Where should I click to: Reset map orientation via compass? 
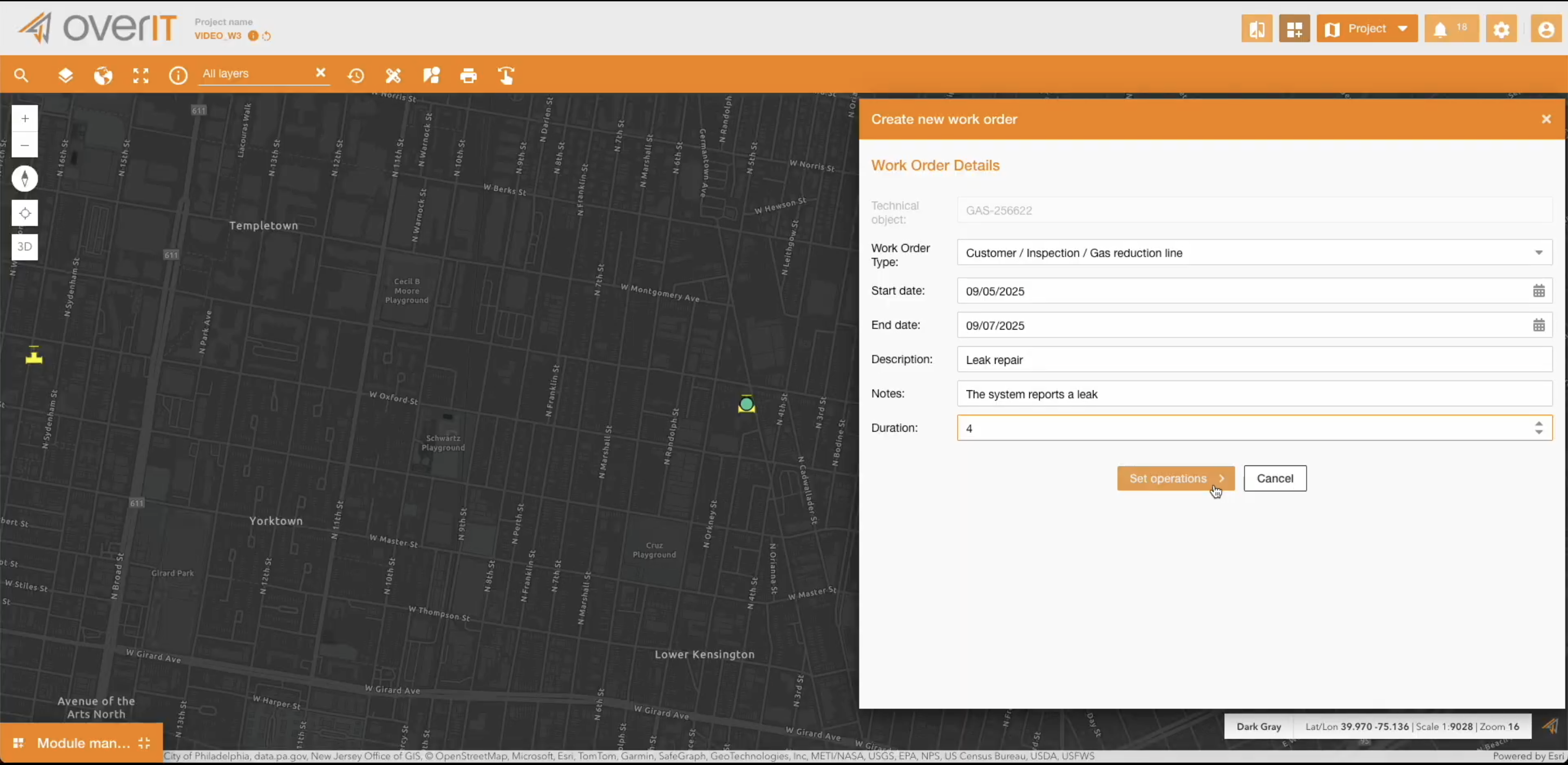coord(25,178)
